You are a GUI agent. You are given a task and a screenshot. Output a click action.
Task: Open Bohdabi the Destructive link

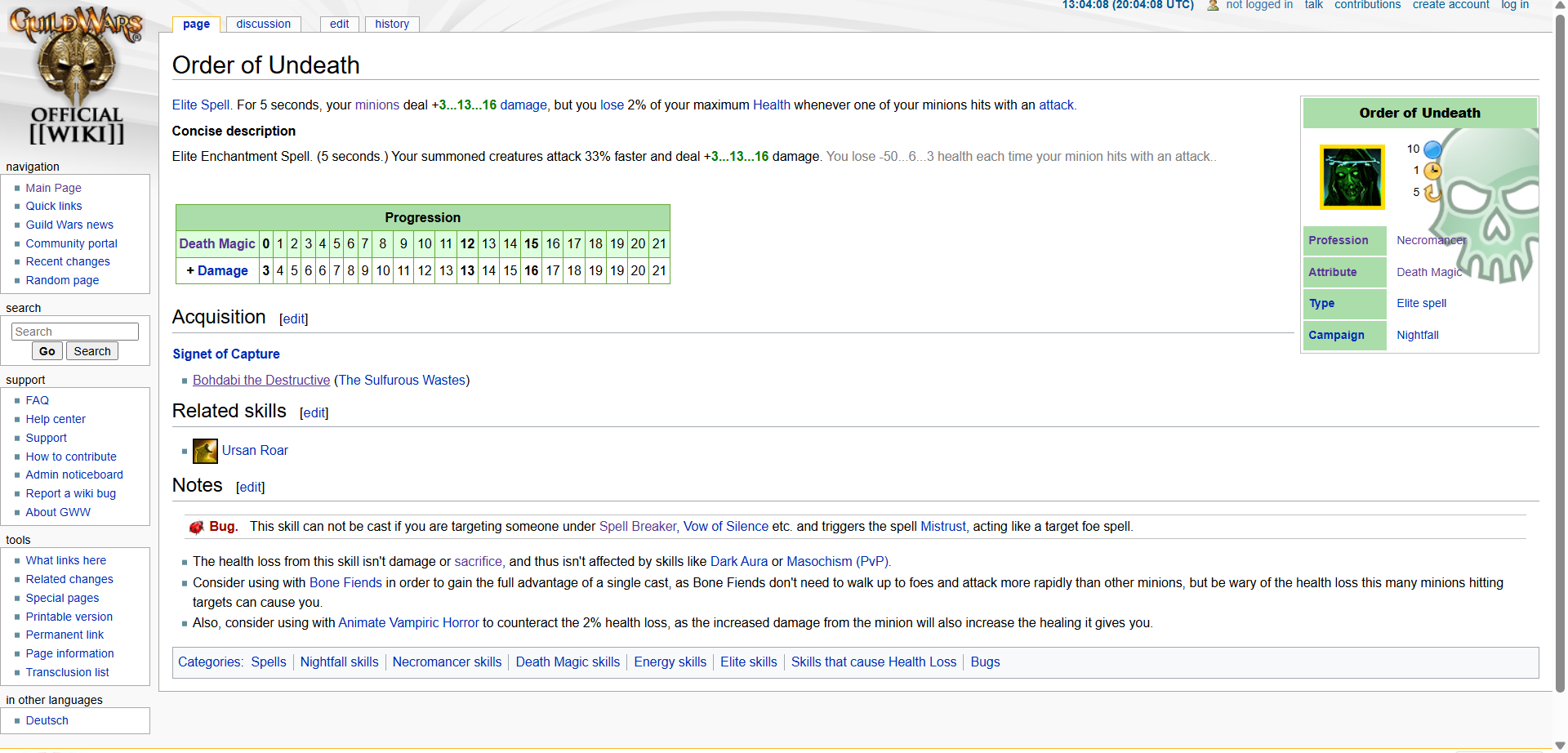click(261, 380)
